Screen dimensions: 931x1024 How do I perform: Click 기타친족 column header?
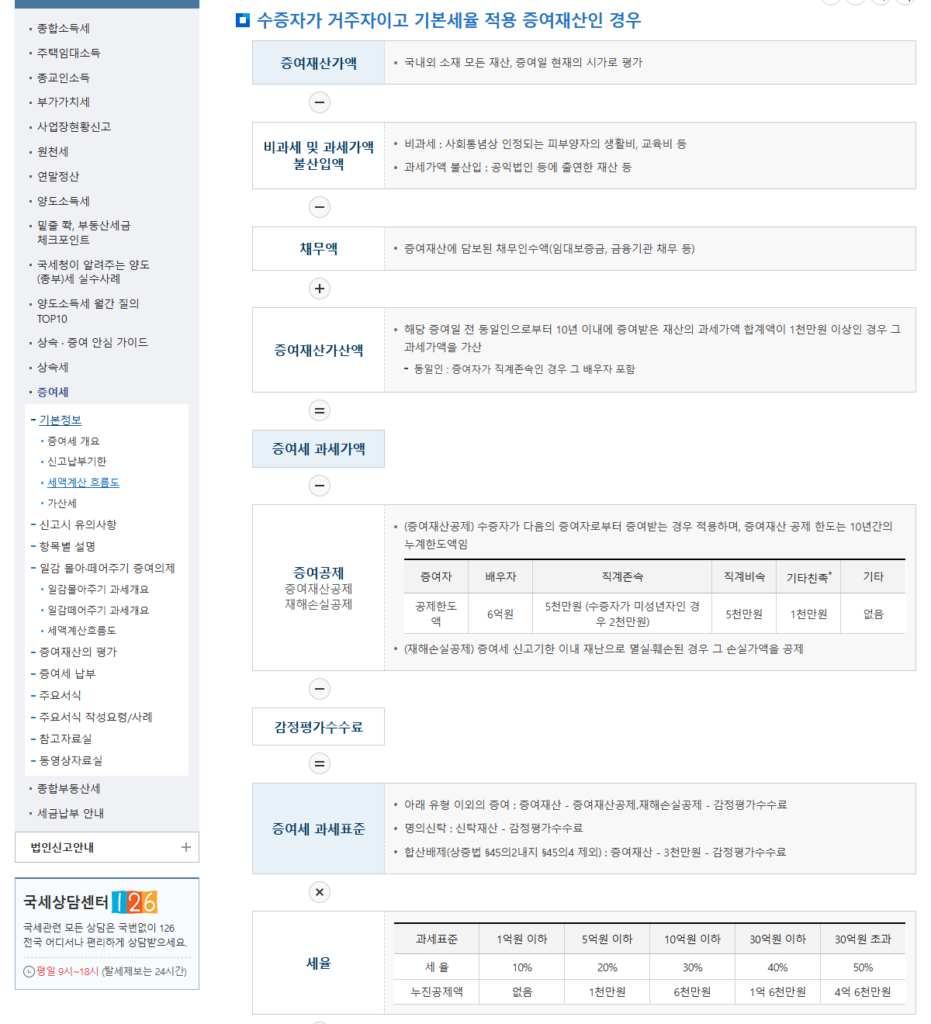(x=808, y=577)
